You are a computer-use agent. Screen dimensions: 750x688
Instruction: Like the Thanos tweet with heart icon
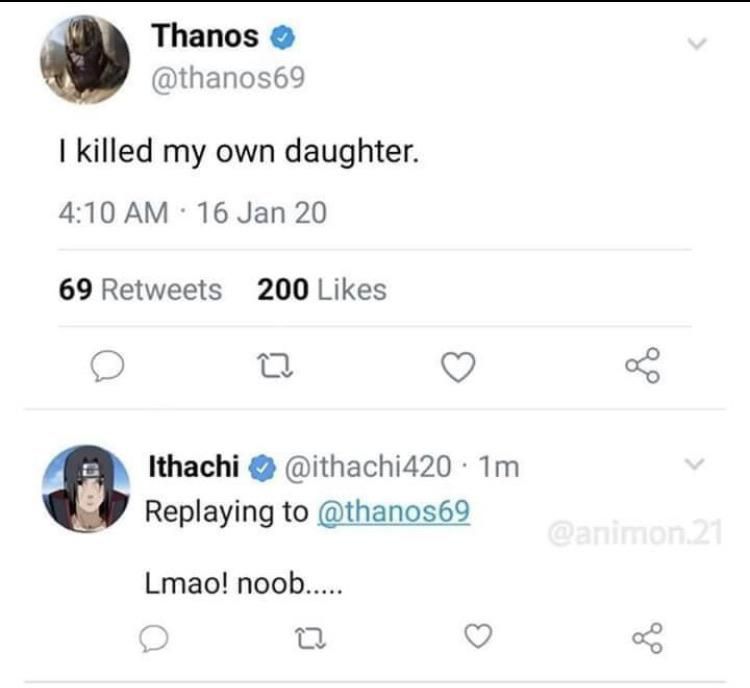pyautogui.click(x=457, y=369)
